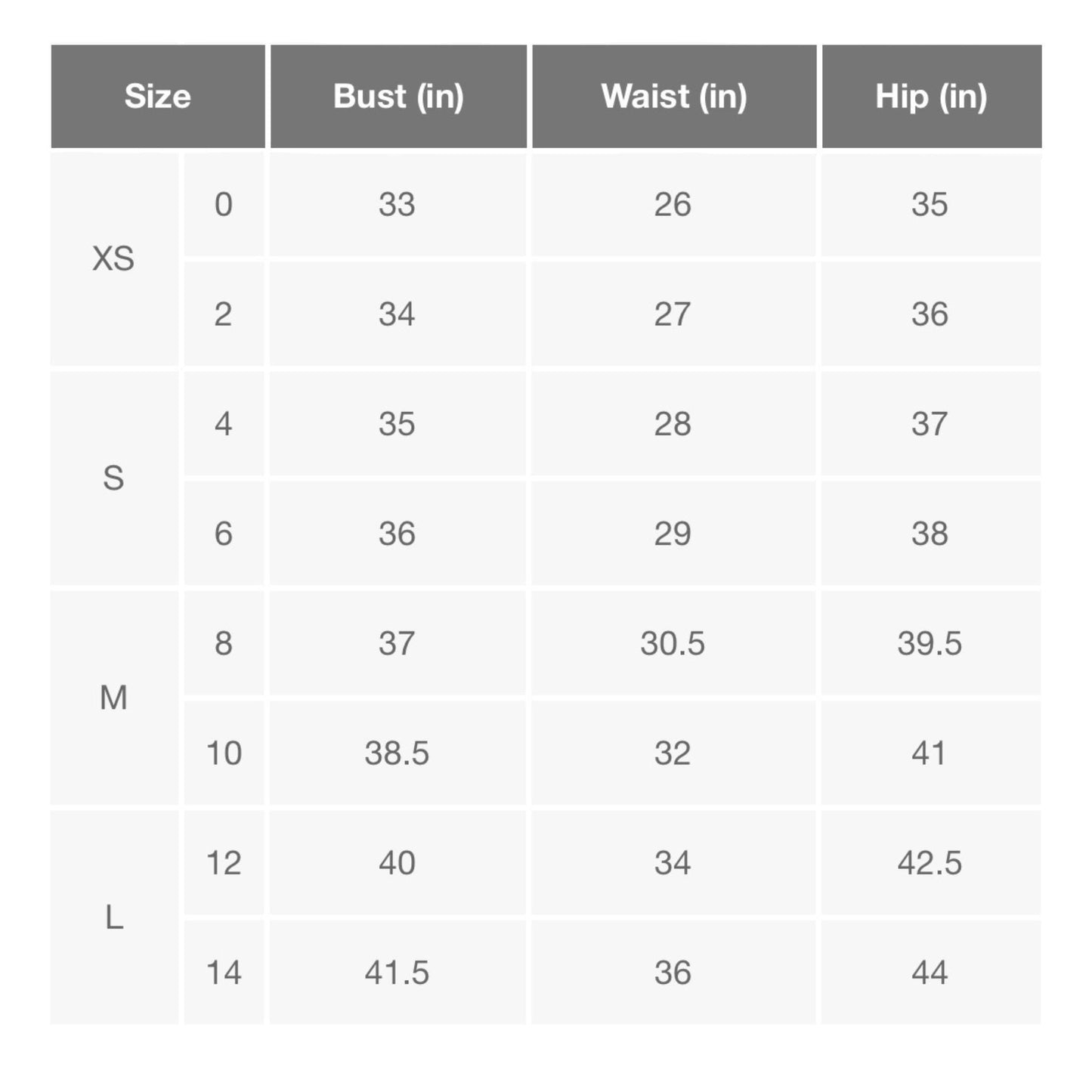The image size is (1092, 1092).
Task: Click the Size column header
Action: pos(158,96)
